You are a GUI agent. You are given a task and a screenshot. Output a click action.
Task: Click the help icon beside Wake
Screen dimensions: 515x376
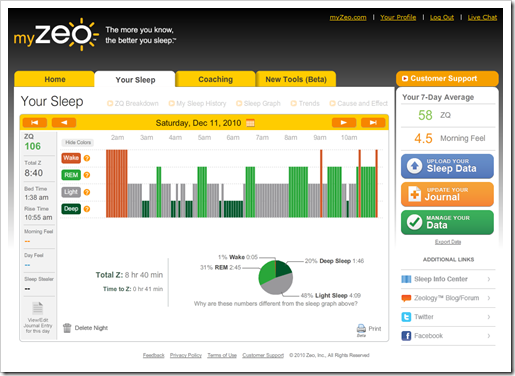(x=87, y=158)
